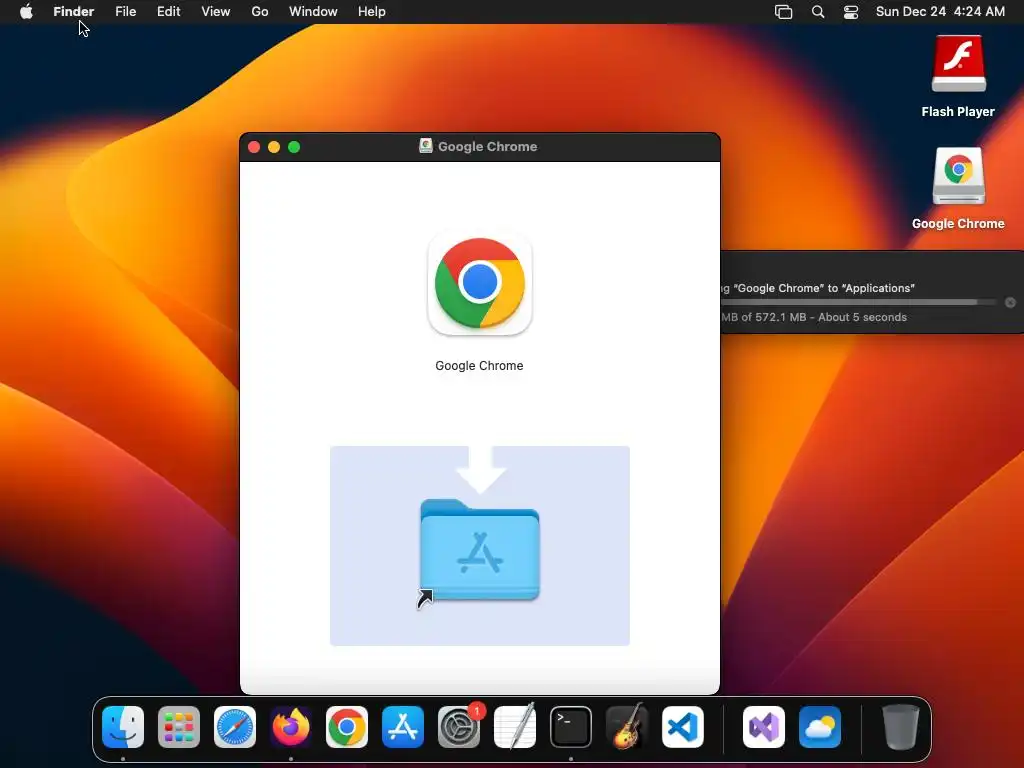The image size is (1024, 768).
Task: Cancel the copy to Applications
Action: click(x=1010, y=302)
